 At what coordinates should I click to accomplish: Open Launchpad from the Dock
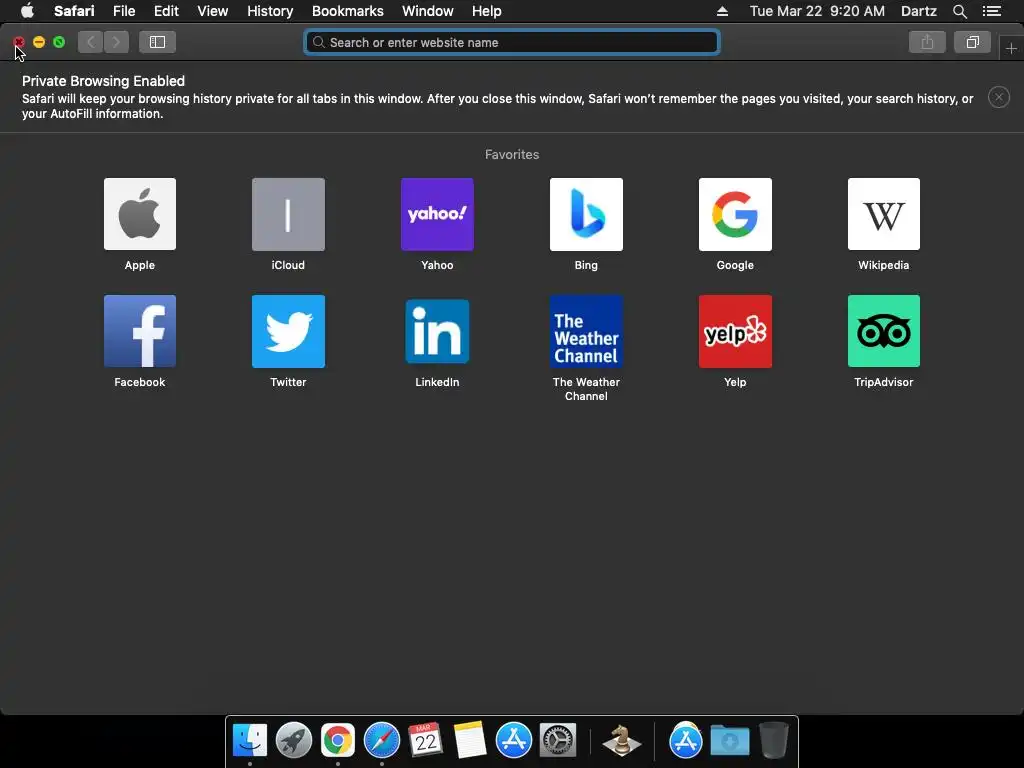pos(294,741)
